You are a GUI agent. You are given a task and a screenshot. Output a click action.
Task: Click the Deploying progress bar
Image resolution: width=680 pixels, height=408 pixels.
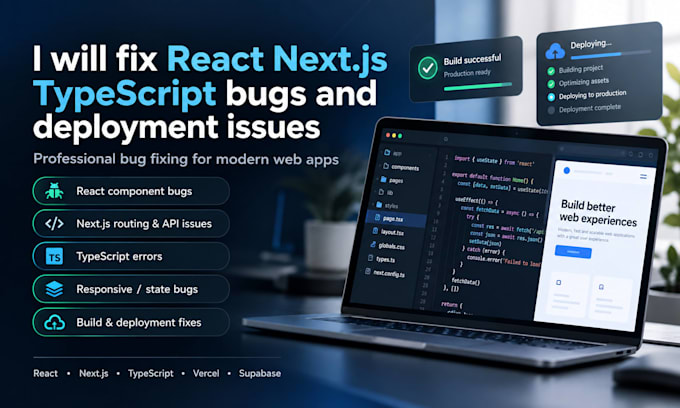(611, 55)
